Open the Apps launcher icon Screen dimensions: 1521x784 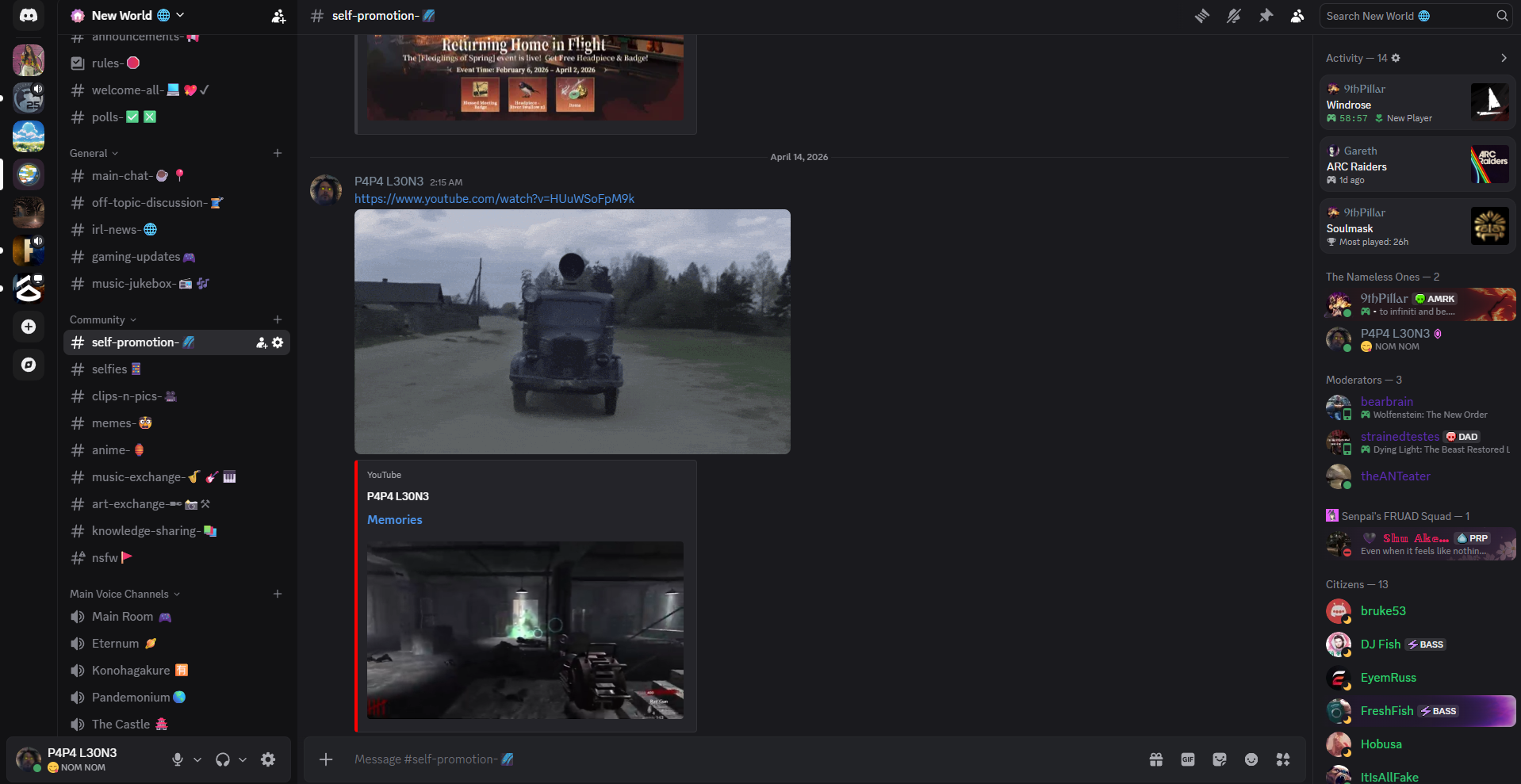click(1283, 759)
